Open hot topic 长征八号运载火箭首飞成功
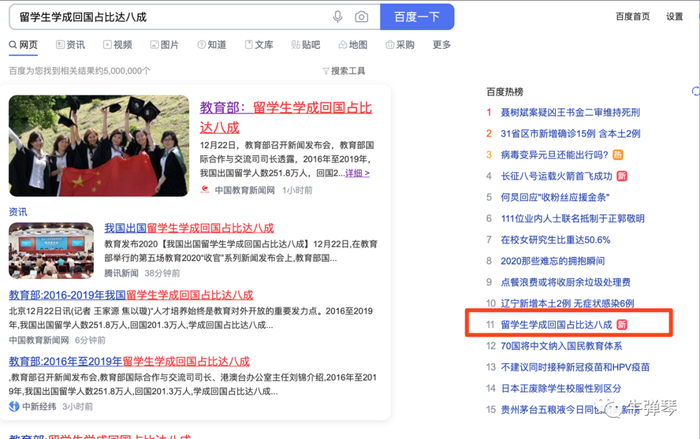Viewport: 700px width, 439px height. point(556,176)
